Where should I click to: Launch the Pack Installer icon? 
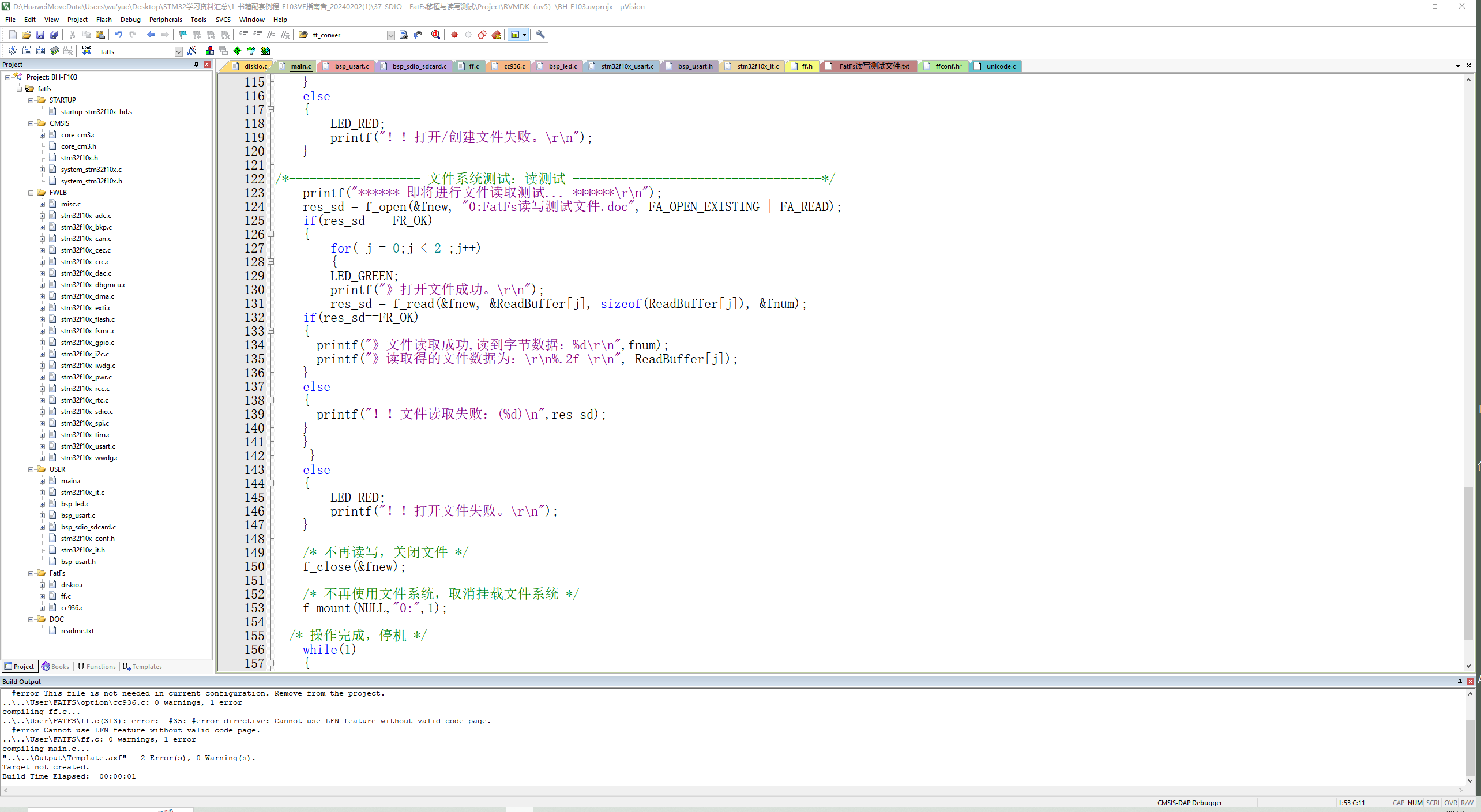(x=265, y=51)
